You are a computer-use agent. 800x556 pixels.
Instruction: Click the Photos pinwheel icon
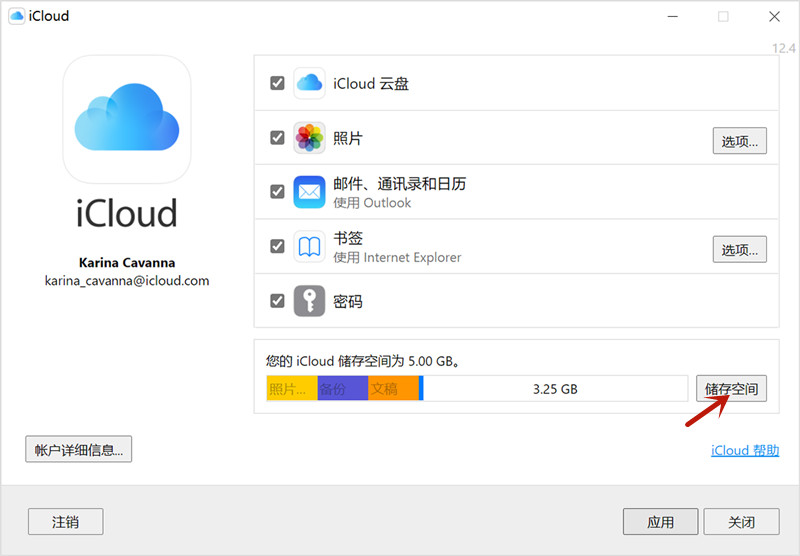[309, 138]
